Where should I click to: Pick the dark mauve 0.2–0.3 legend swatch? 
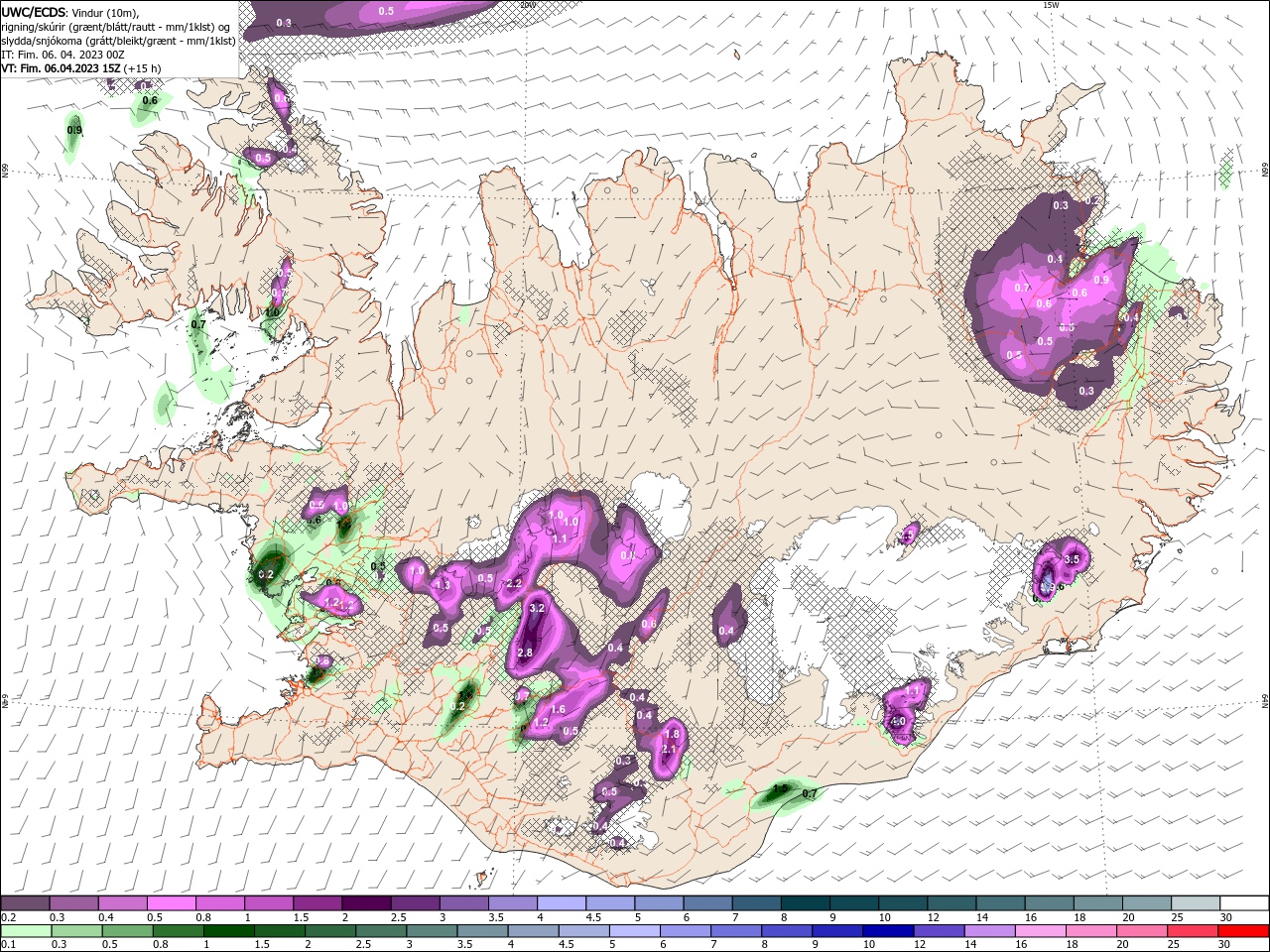(25, 903)
